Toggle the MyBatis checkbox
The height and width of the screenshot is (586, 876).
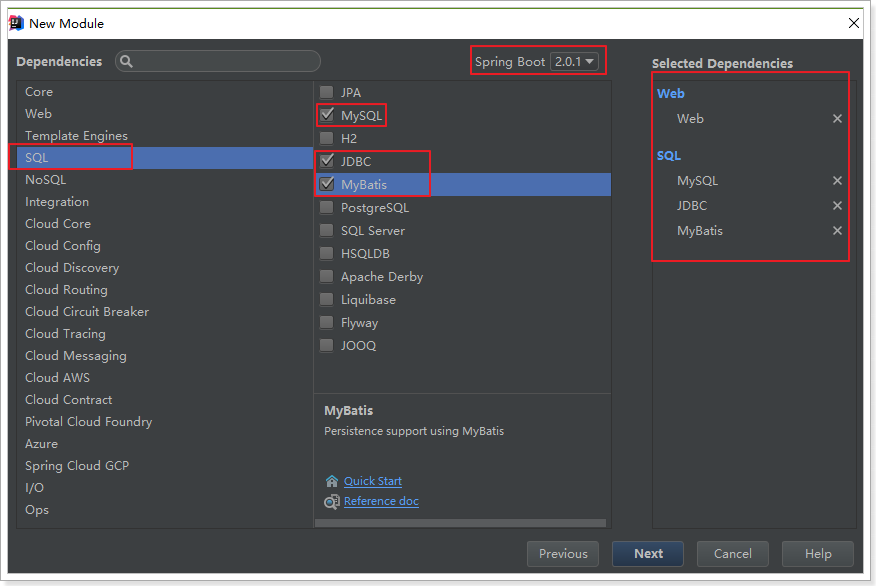327,184
